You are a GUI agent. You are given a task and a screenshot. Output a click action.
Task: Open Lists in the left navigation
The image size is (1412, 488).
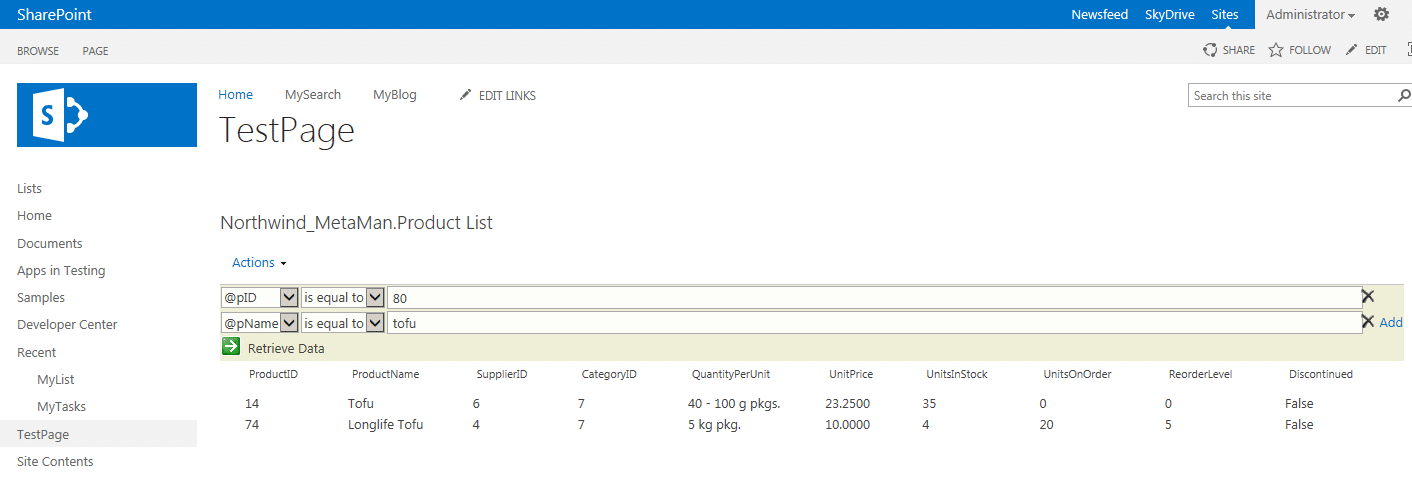coord(30,189)
